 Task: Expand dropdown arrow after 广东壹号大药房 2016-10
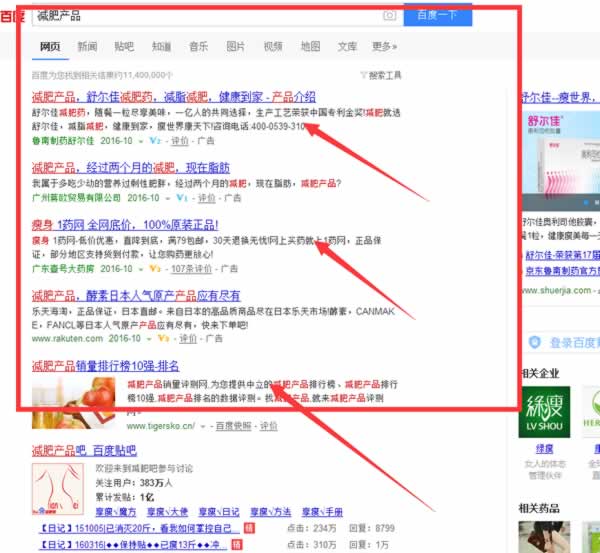tap(141, 269)
